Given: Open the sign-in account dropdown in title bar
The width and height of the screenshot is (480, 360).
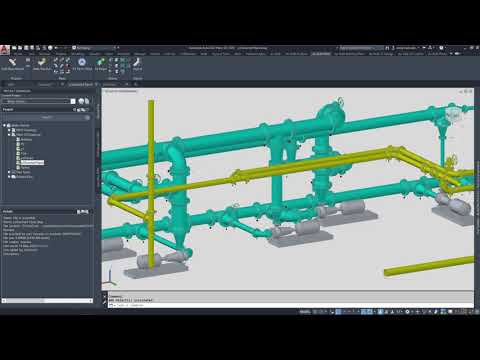Looking at the screenshot, I should point(408,48).
